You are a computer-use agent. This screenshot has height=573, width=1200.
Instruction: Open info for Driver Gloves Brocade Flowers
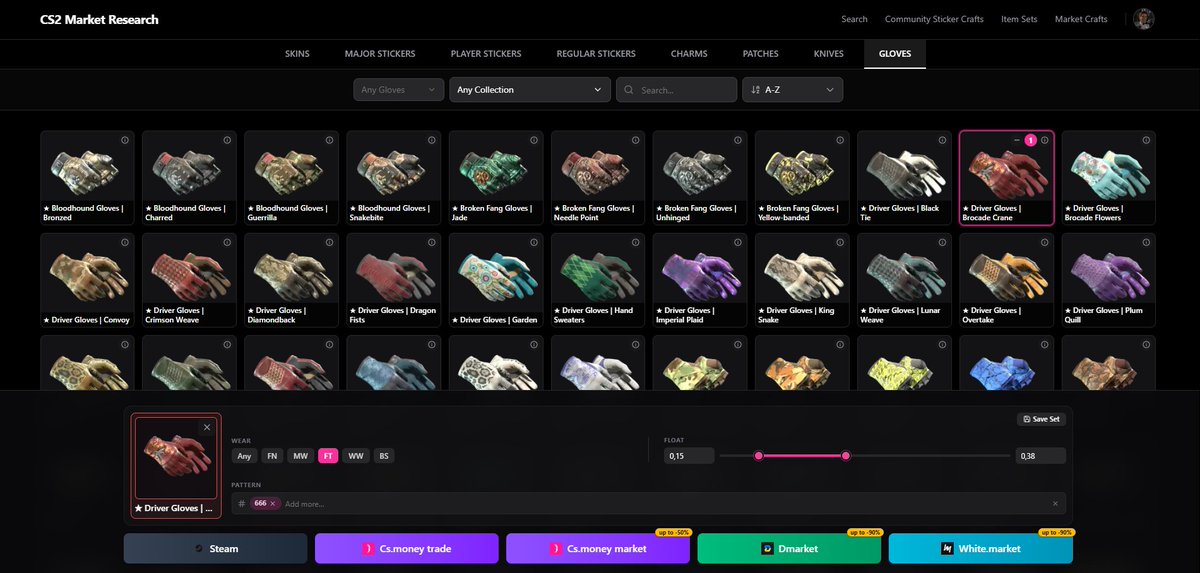coord(1145,140)
